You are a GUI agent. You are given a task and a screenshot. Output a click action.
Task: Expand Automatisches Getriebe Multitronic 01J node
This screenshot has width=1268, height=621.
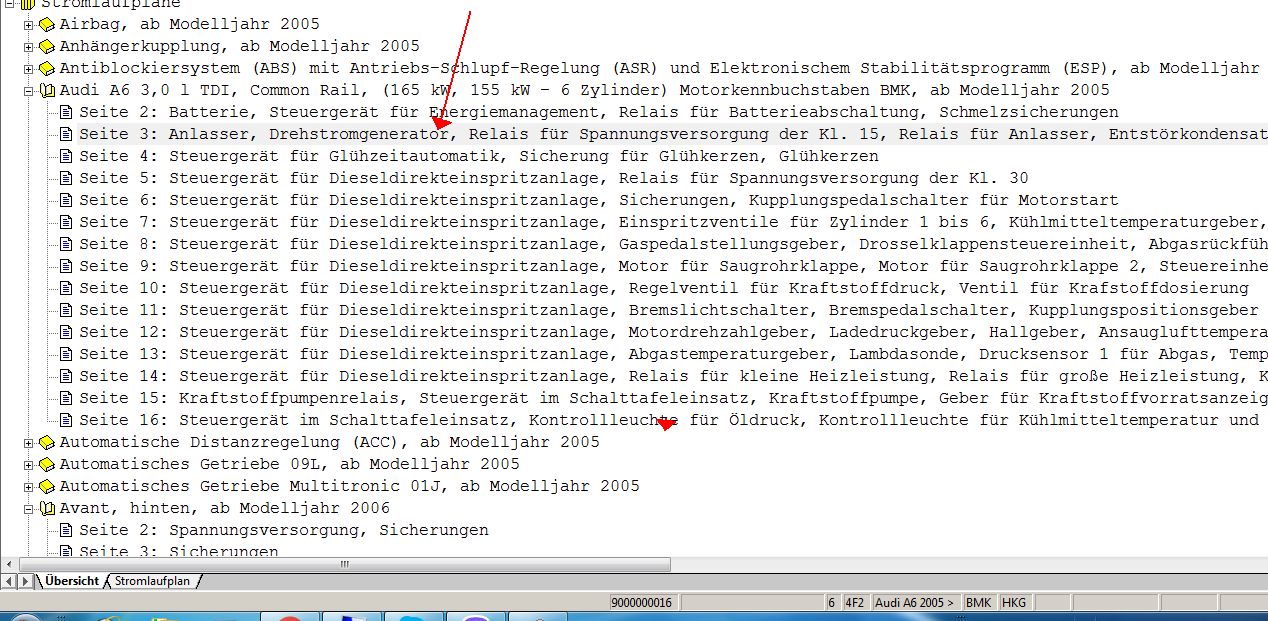(28, 486)
